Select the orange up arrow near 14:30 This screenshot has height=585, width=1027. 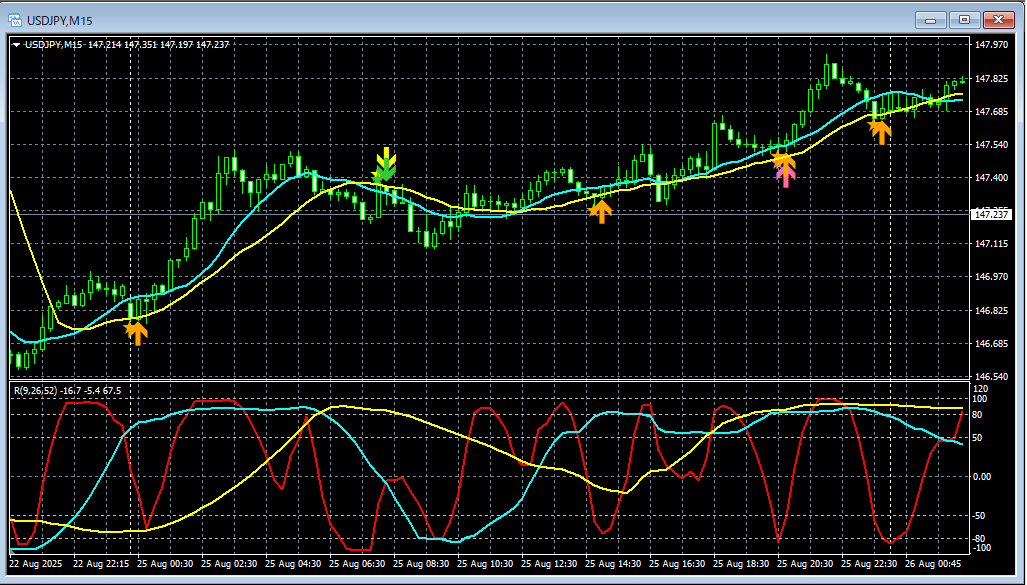(600, 210)
